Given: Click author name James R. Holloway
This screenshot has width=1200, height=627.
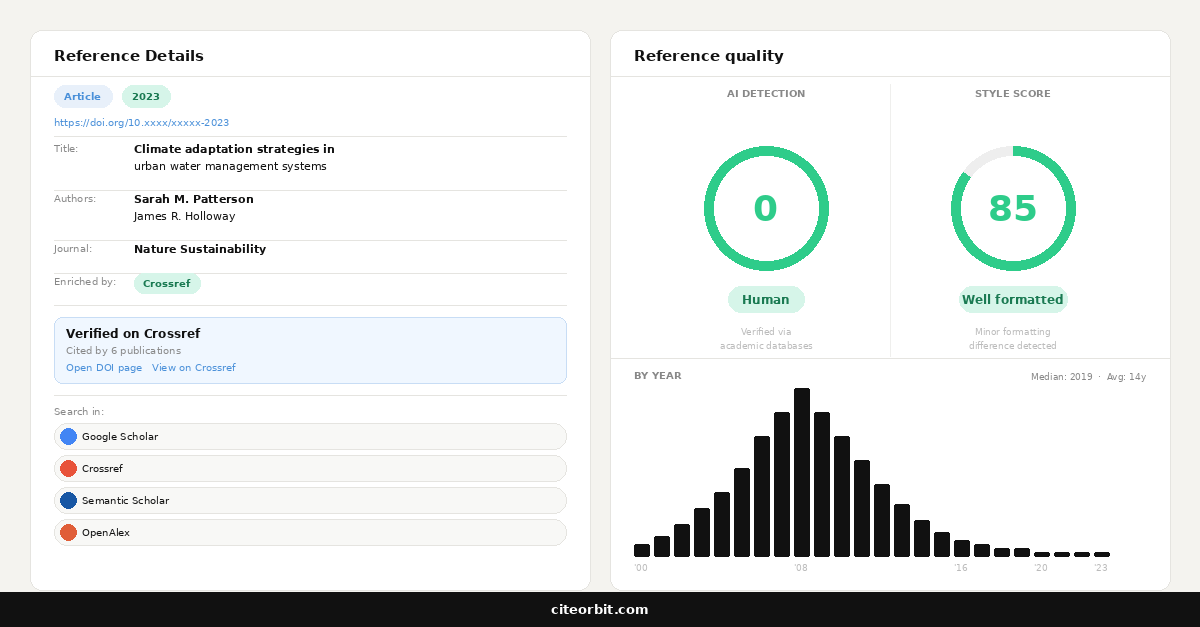Looking at the screenshot, I should point(185,216).
